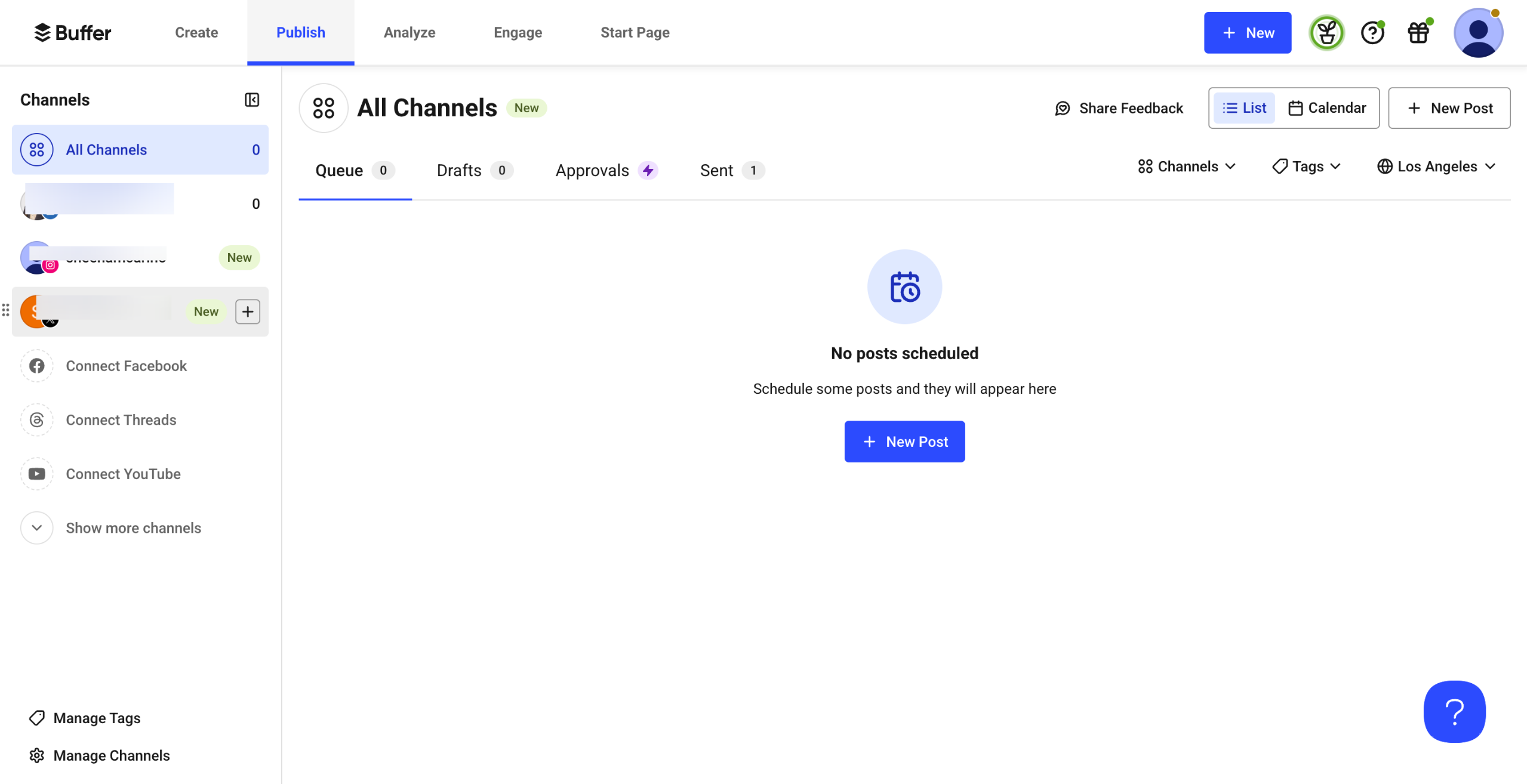Switch to Calendar view
The height and width of the screenshot is (784, 1527).
(x=1327, y=108)
